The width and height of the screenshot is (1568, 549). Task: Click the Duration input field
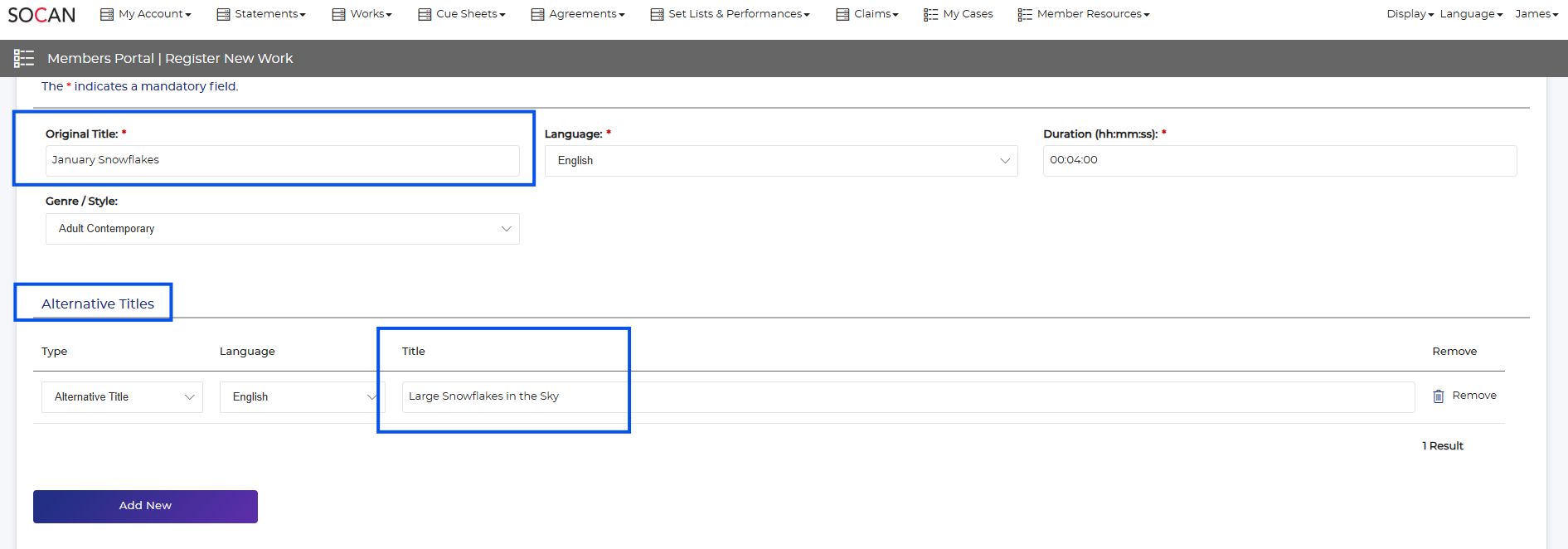[x=1279, y=160]
